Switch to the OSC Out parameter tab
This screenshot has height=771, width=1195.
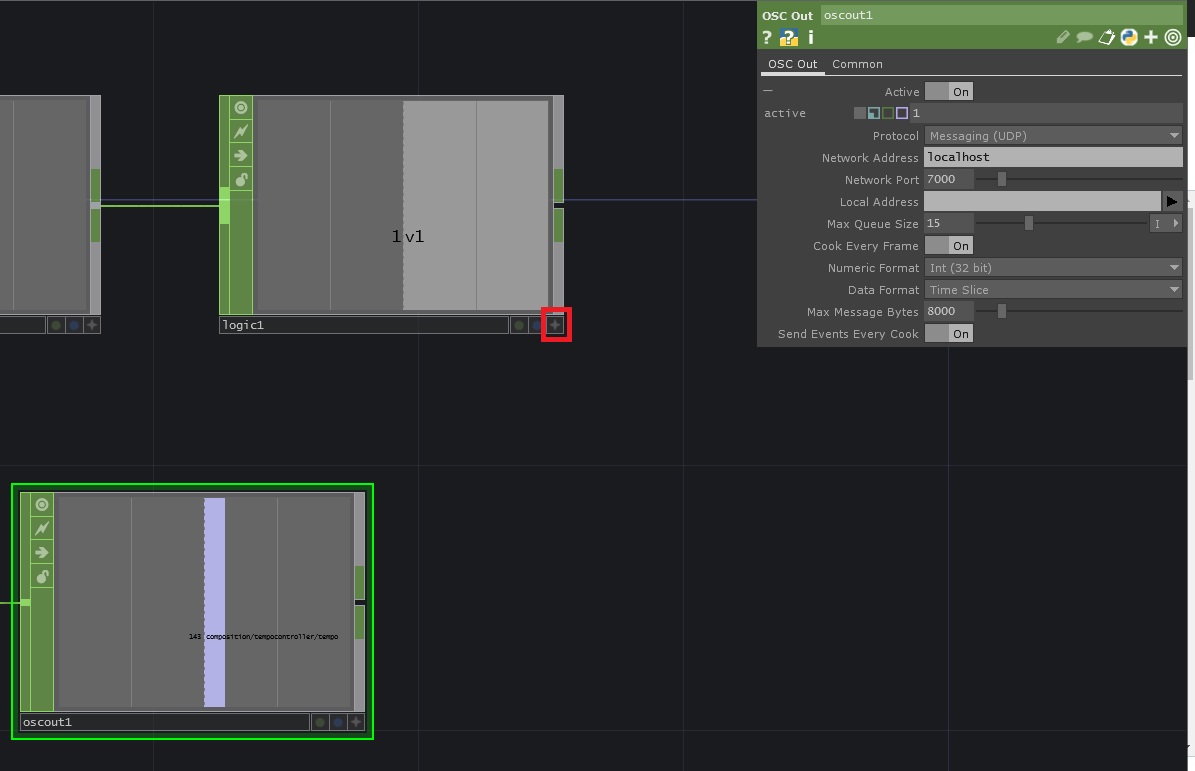point(793,64)
